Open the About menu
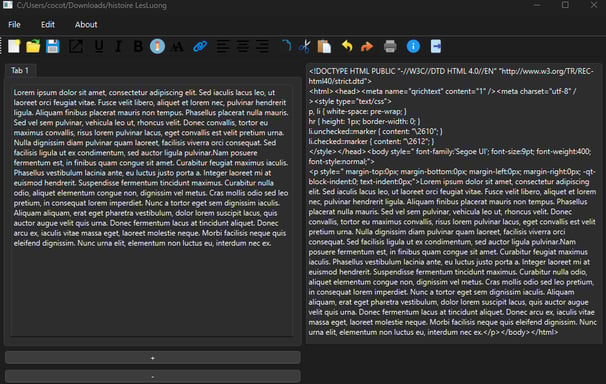Screen dimensions: 606x384 pyautogui.click(x=86, y=24)
